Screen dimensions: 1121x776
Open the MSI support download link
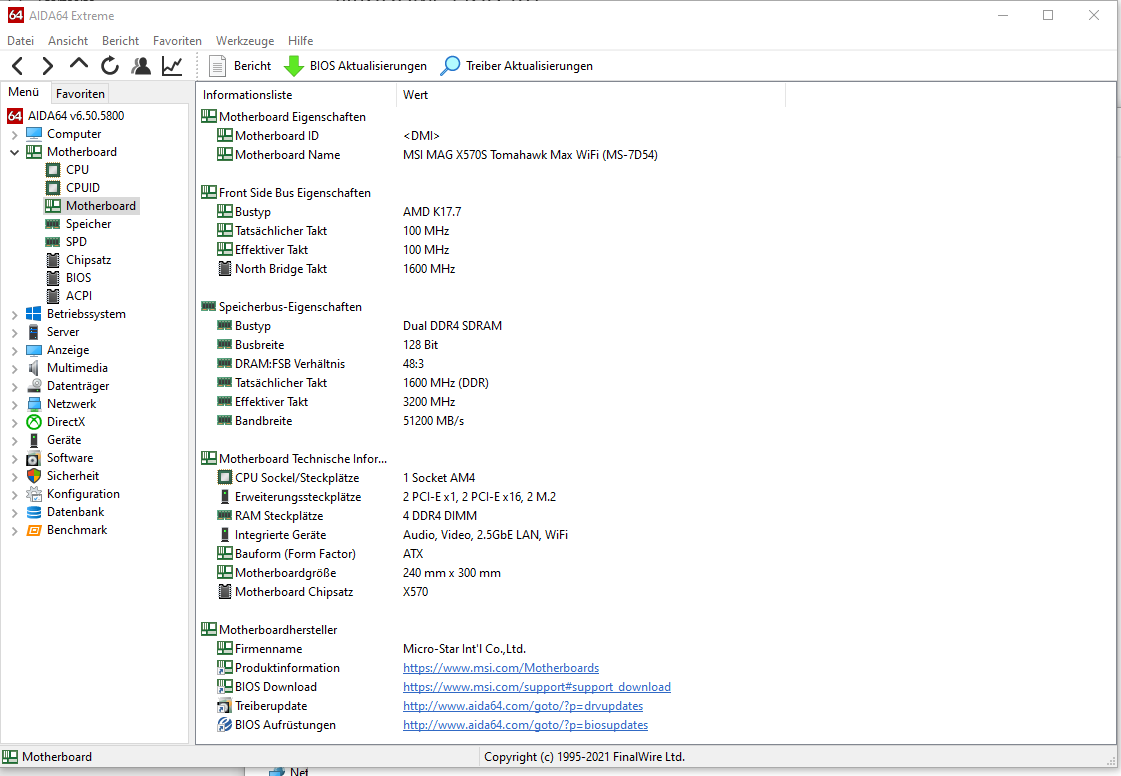pos(536,687)
